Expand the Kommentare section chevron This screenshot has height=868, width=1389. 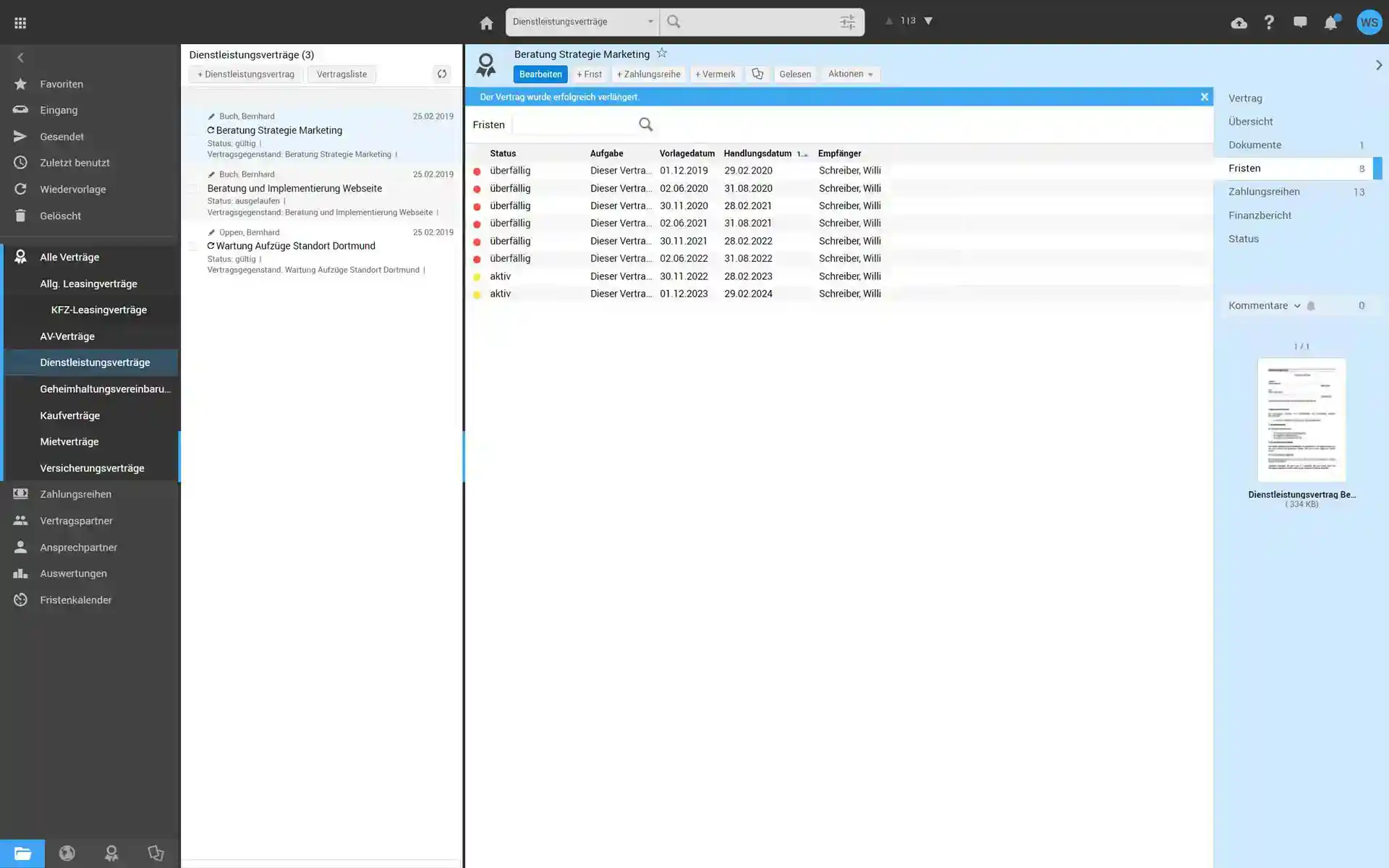point(1297,306)
